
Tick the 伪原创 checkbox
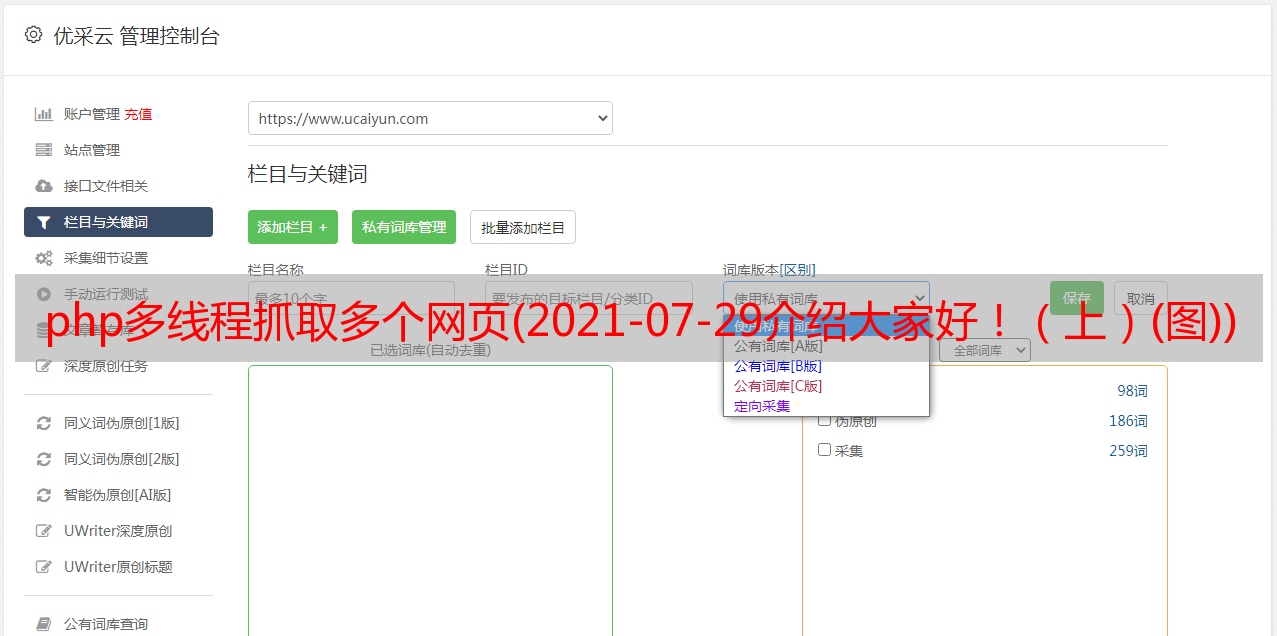[825, 420]
